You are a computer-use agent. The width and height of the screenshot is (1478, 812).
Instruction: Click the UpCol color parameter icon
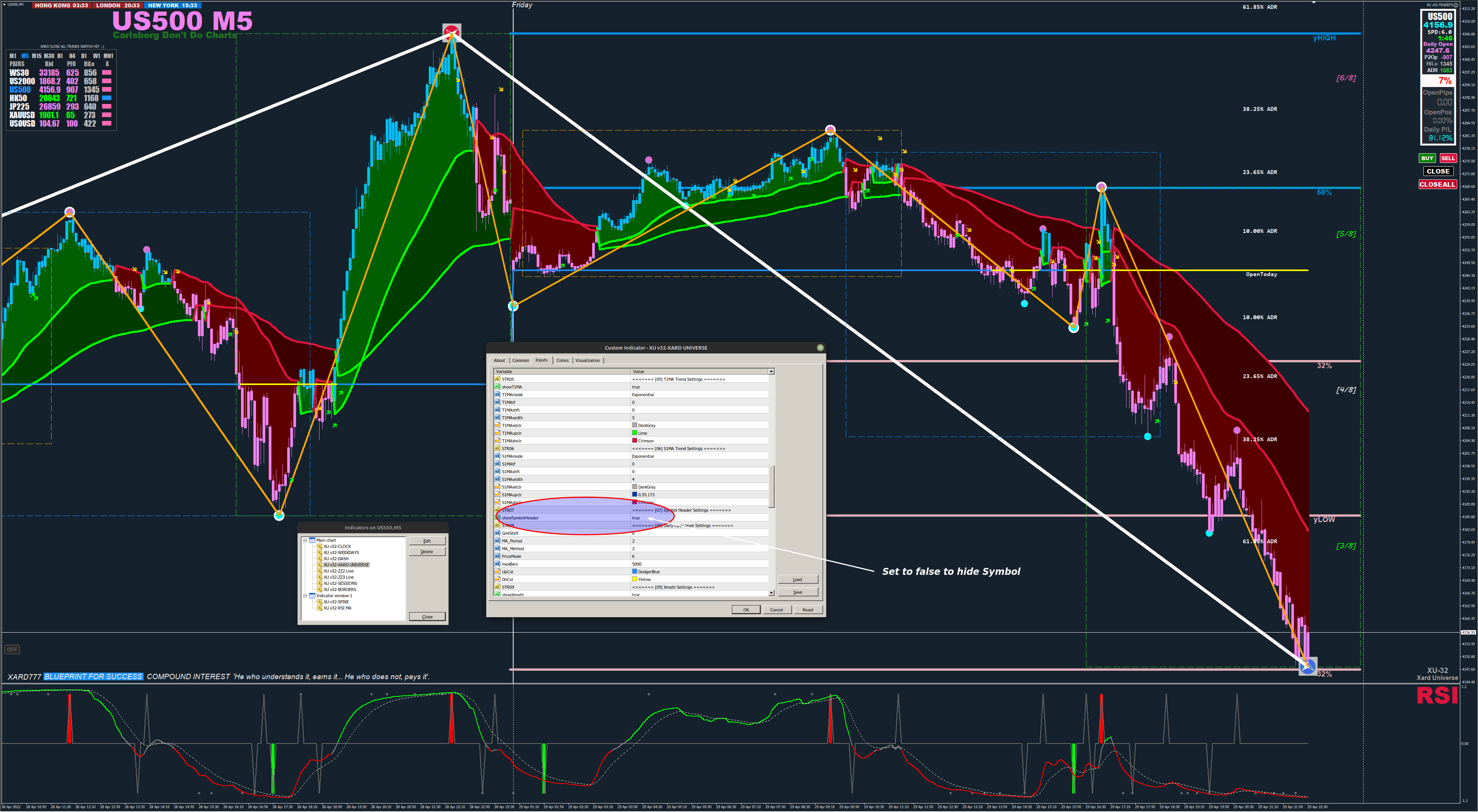(497, 572)
